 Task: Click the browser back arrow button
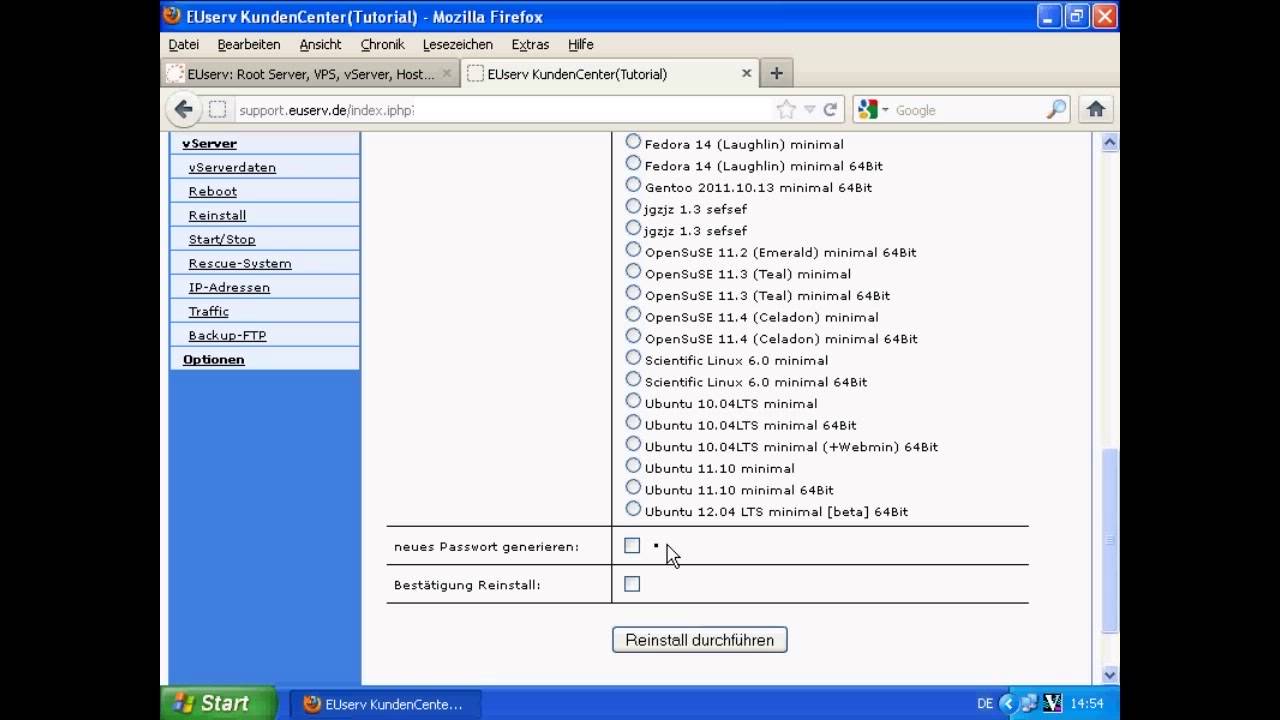(x=183, y=109)
